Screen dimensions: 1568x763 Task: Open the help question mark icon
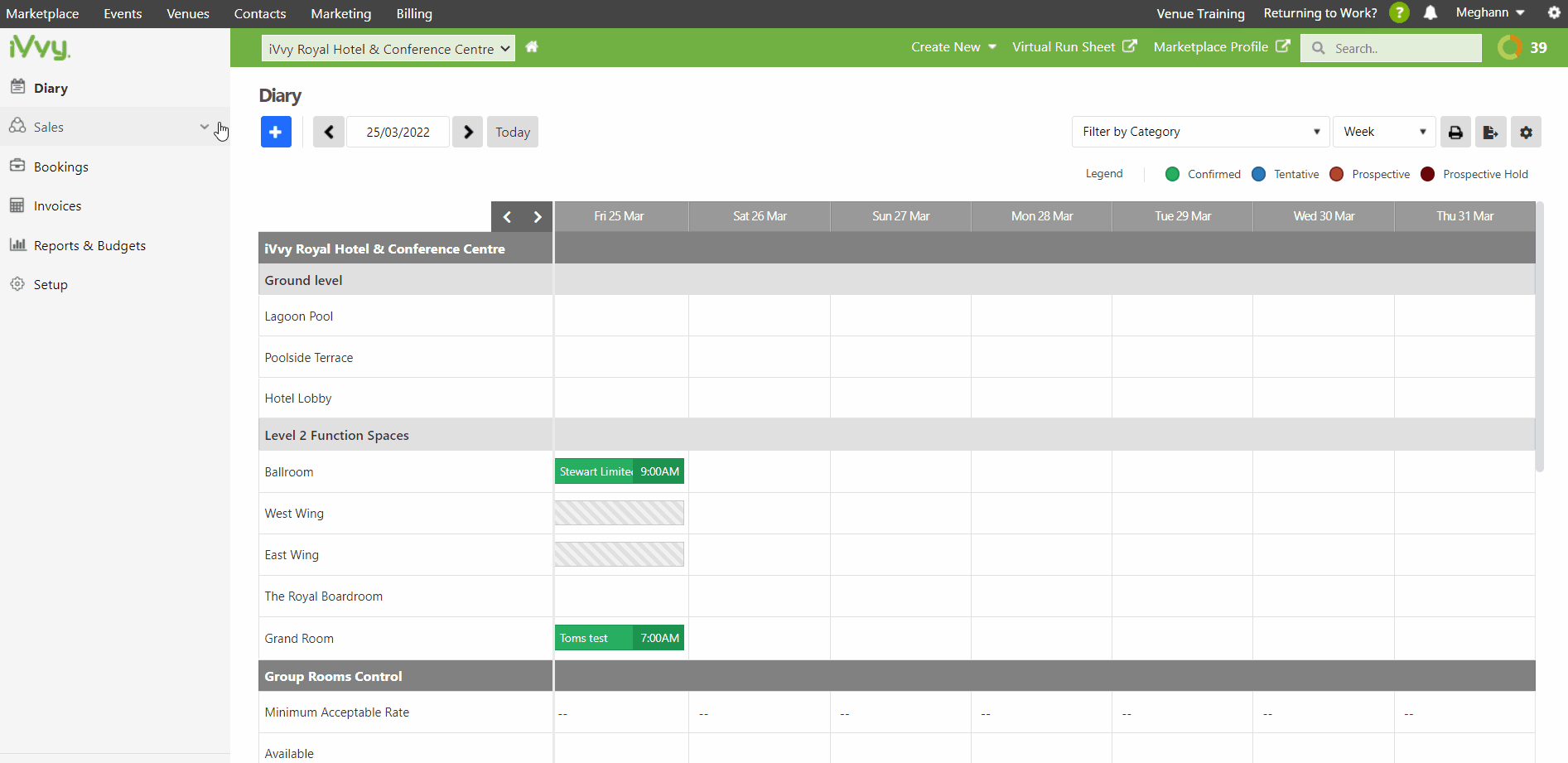click(1399, 13)
